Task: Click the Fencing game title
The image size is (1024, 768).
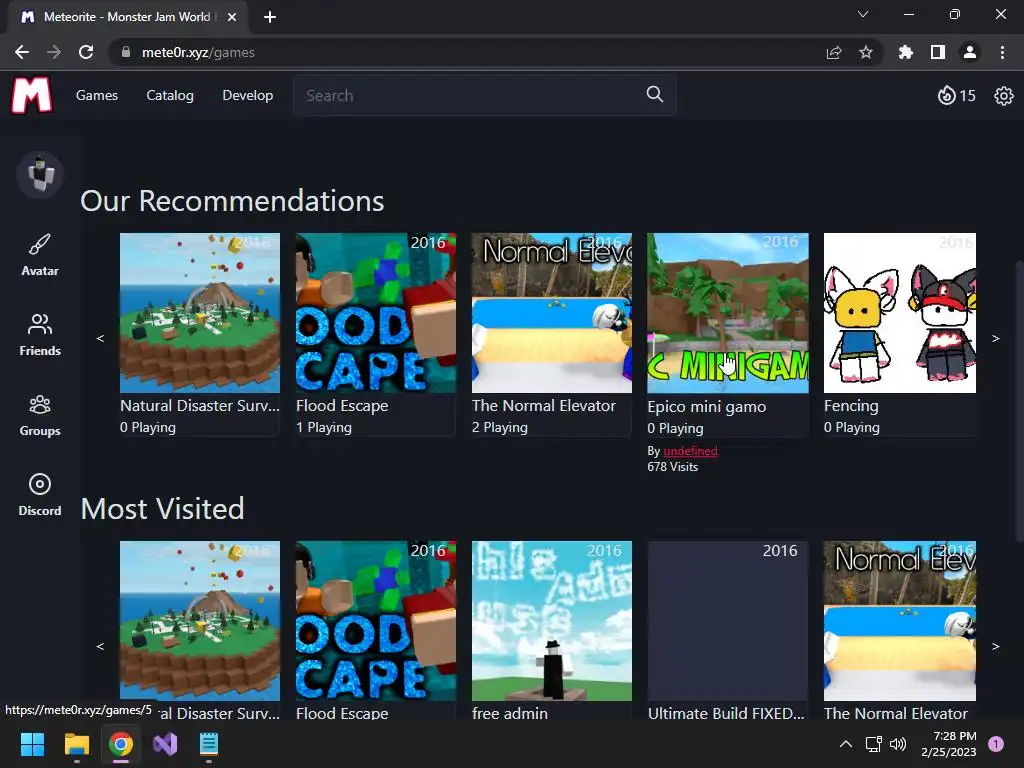Action: click(x=851, y=406)
